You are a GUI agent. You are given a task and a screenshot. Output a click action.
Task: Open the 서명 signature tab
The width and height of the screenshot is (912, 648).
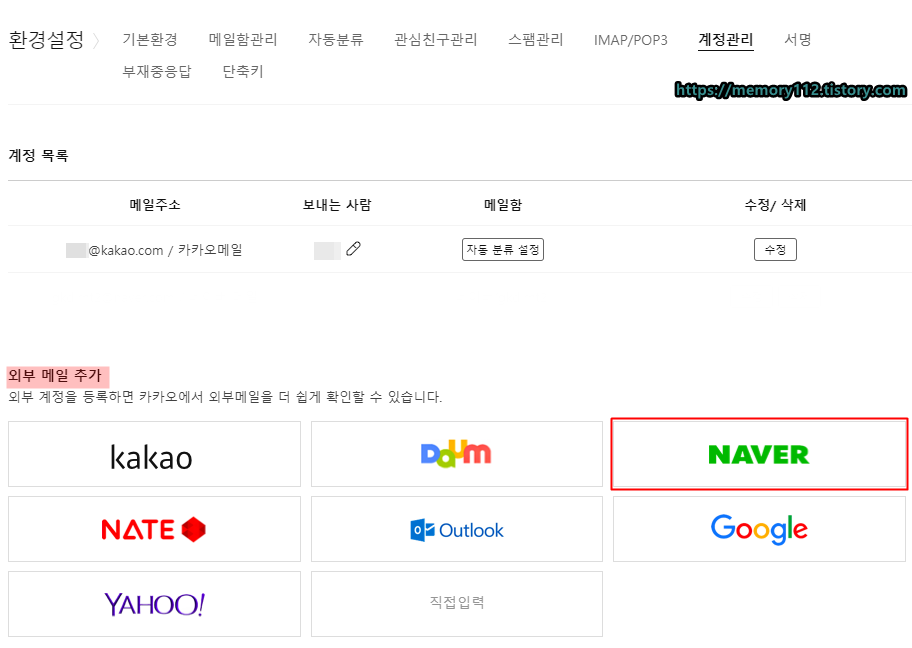pyautogui.click(x=797, y=40)
